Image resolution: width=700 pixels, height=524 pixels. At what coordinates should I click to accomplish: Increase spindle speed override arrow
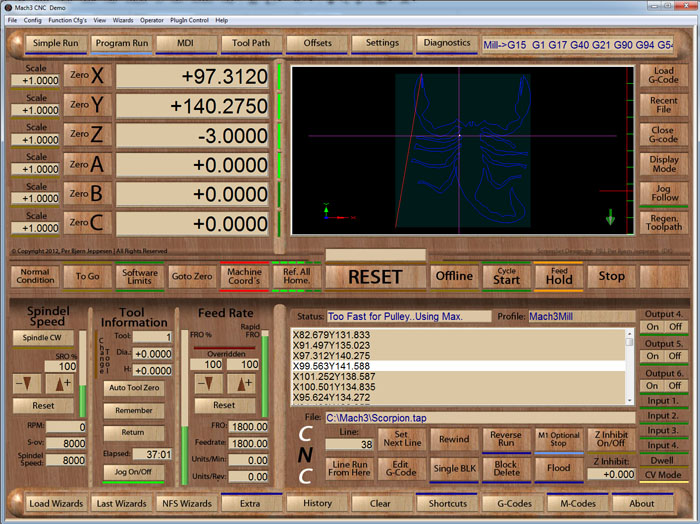(x=59, y=384)
